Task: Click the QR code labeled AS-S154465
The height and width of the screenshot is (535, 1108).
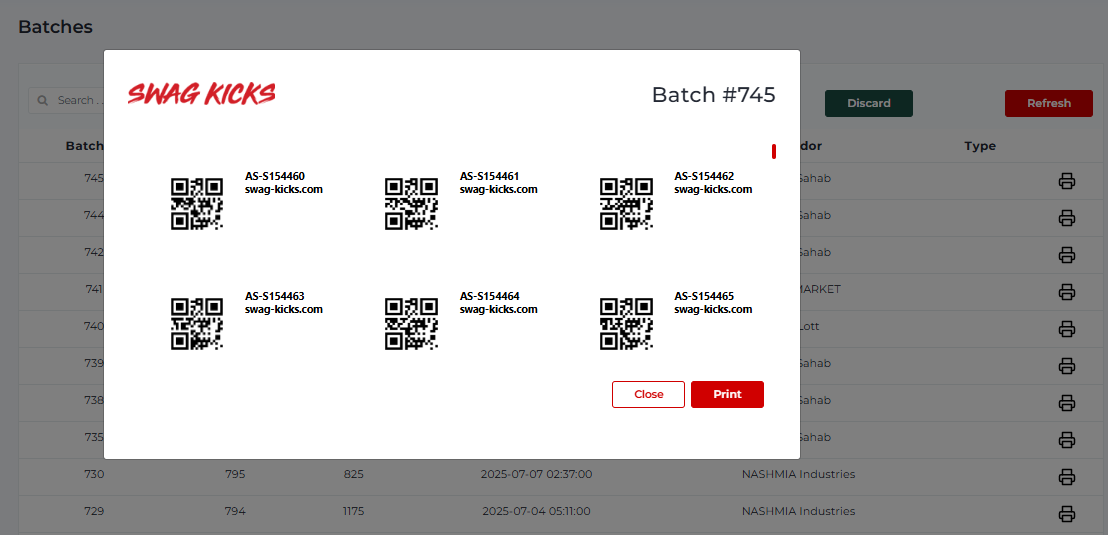Action: (626, 324)
